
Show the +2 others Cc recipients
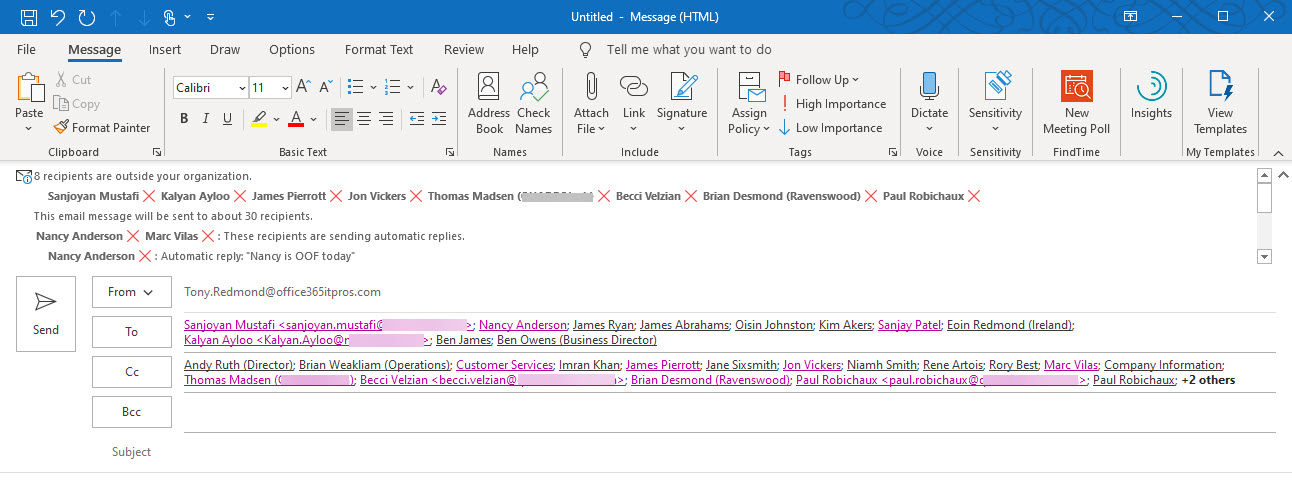coord(1208,380)
